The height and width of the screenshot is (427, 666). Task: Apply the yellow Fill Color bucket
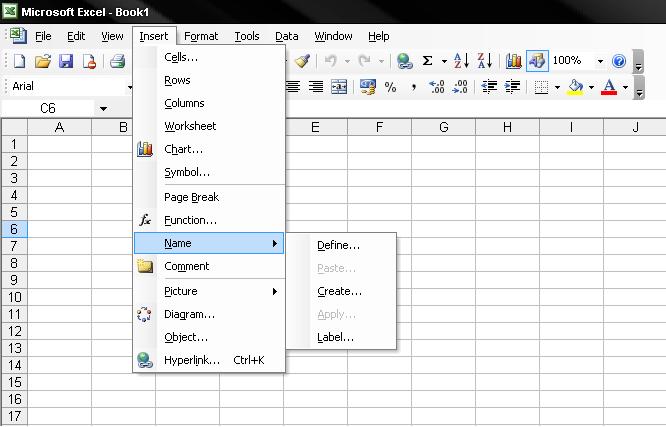click(x=575, y=87)
